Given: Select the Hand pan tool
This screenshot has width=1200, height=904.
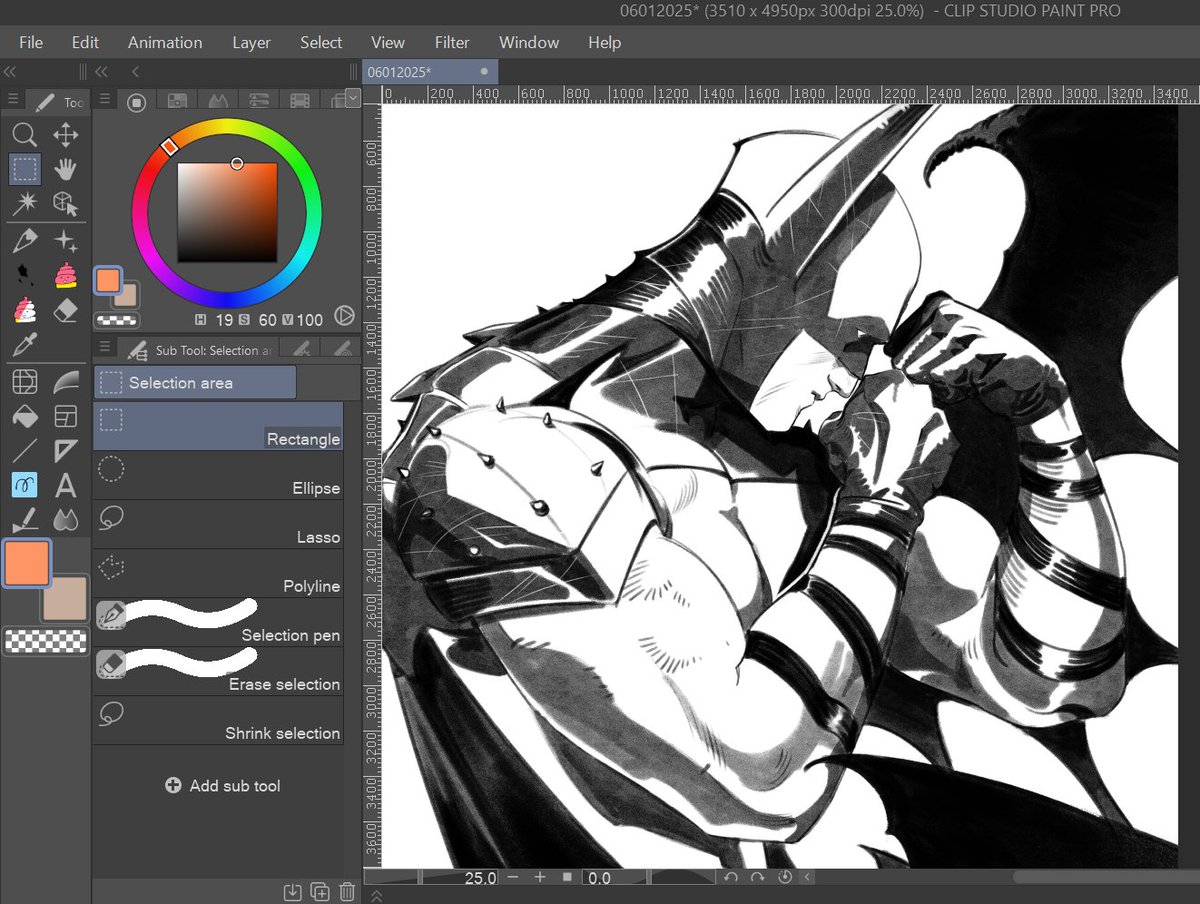Looking at the screenshot, I should tap(66, 168).
